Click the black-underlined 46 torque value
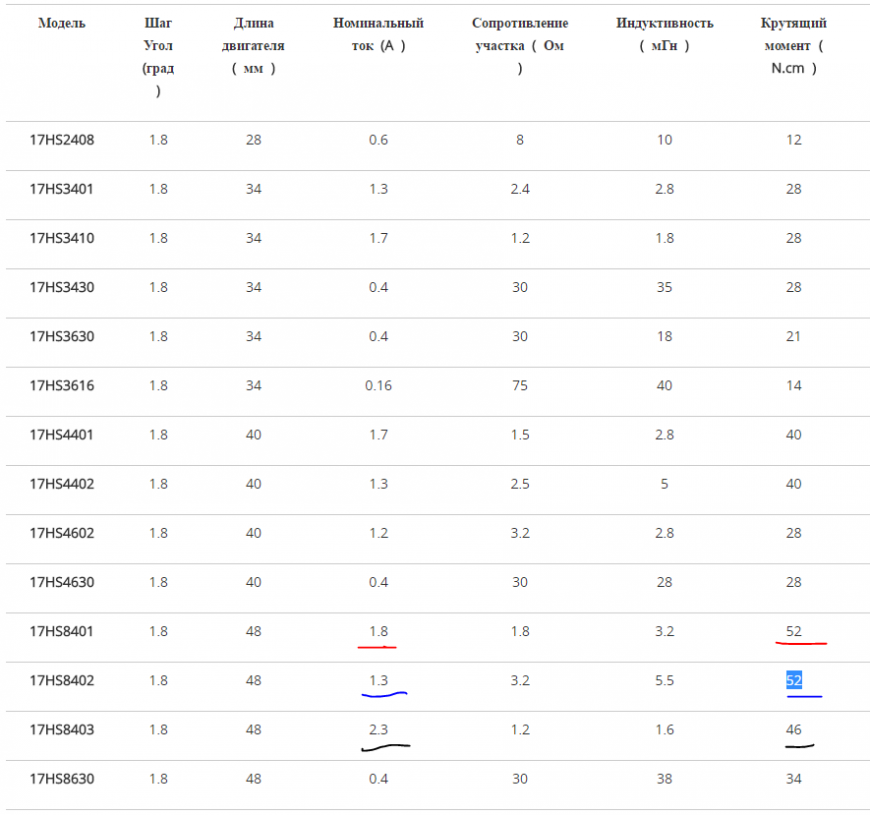870x815 pixels. (794, 729)
